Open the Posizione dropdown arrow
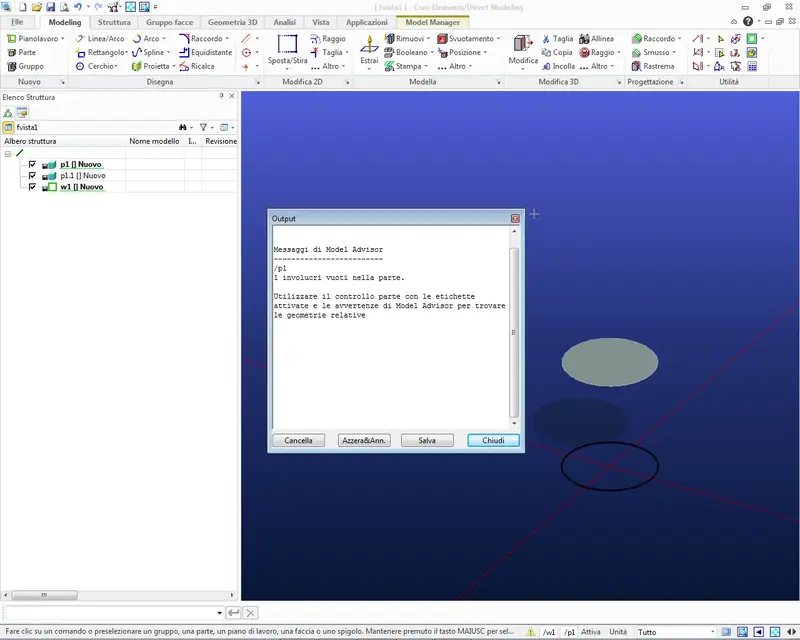800x640 pixels. (485, 52)
